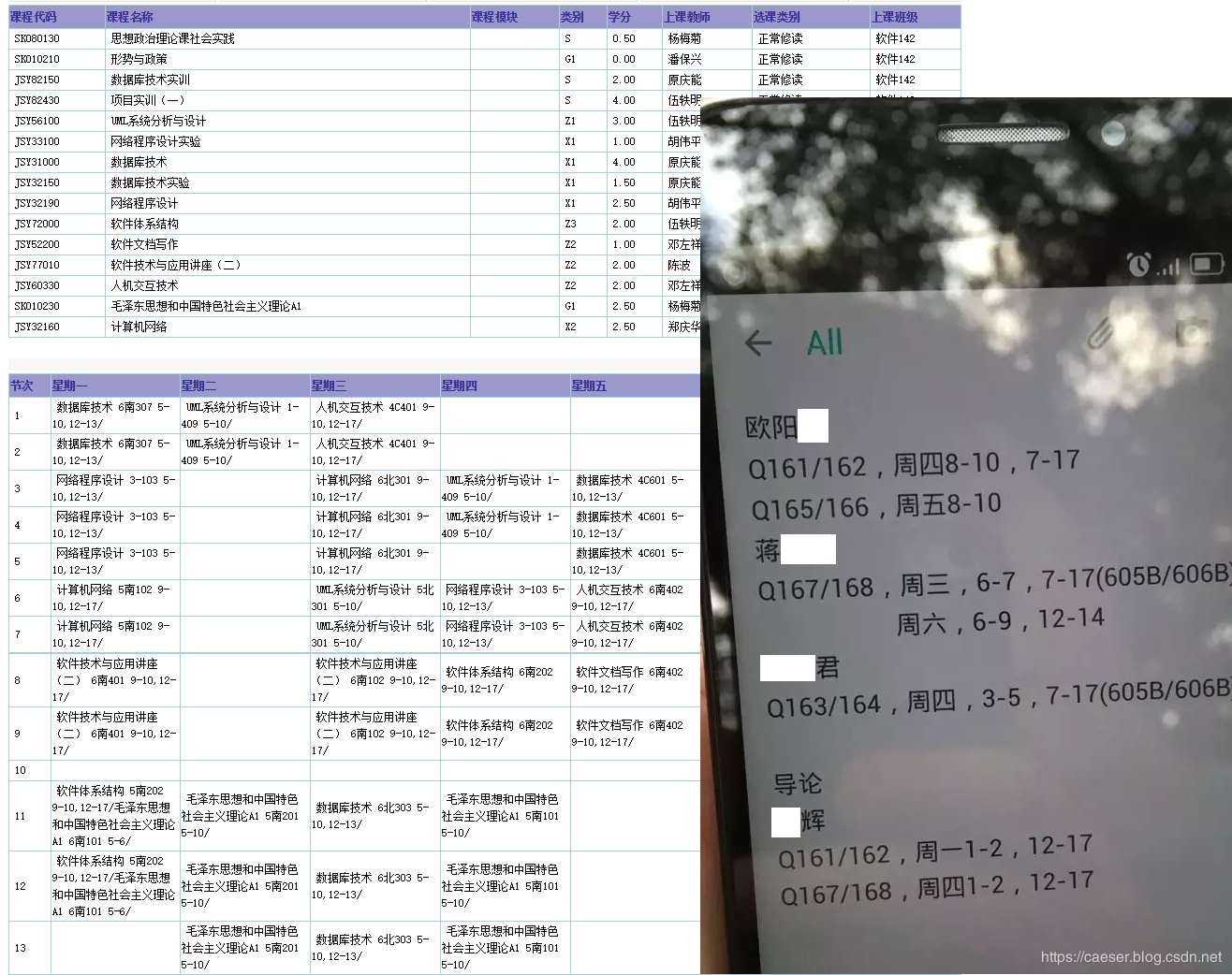This screenshot has width=1232, height=975.
Task: Select 项目实训（一） in the course list
Action: point(148,100)
